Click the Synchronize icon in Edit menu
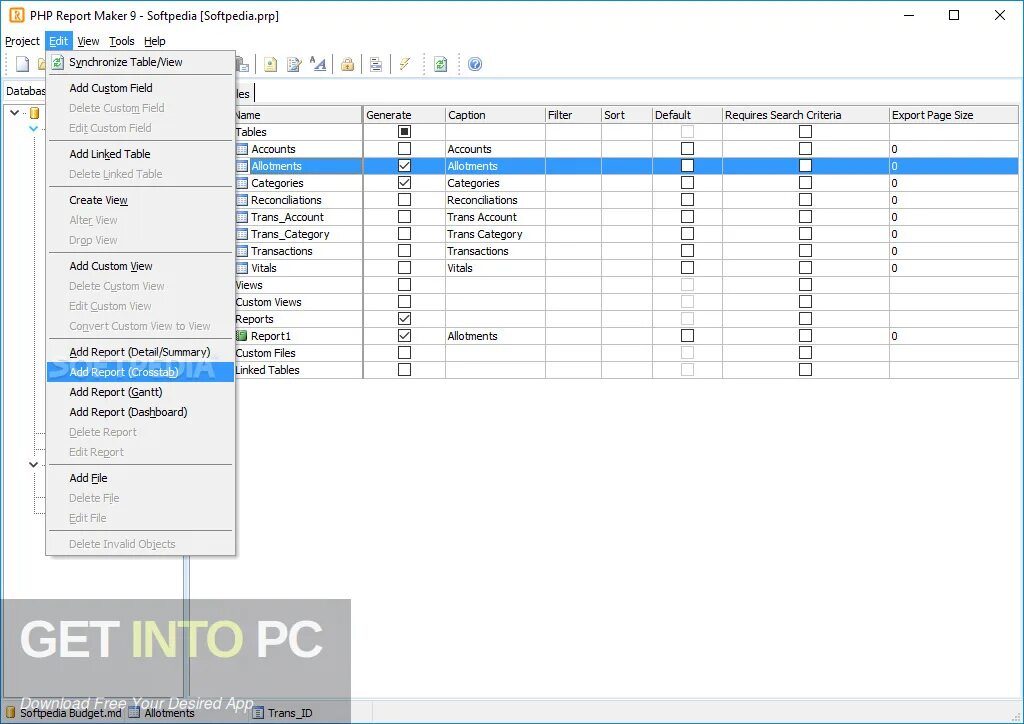 tap(58, 62)
